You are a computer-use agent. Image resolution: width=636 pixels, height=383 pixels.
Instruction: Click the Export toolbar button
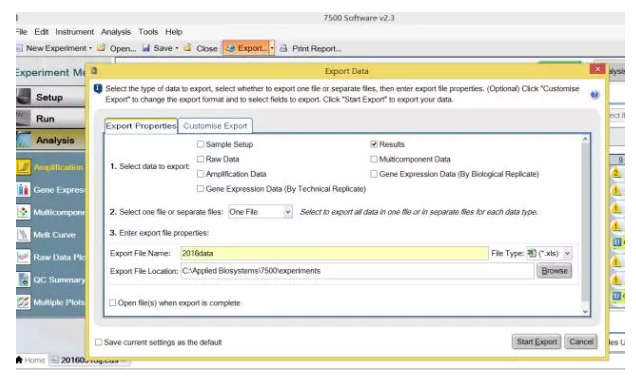[x=247, y=48]
